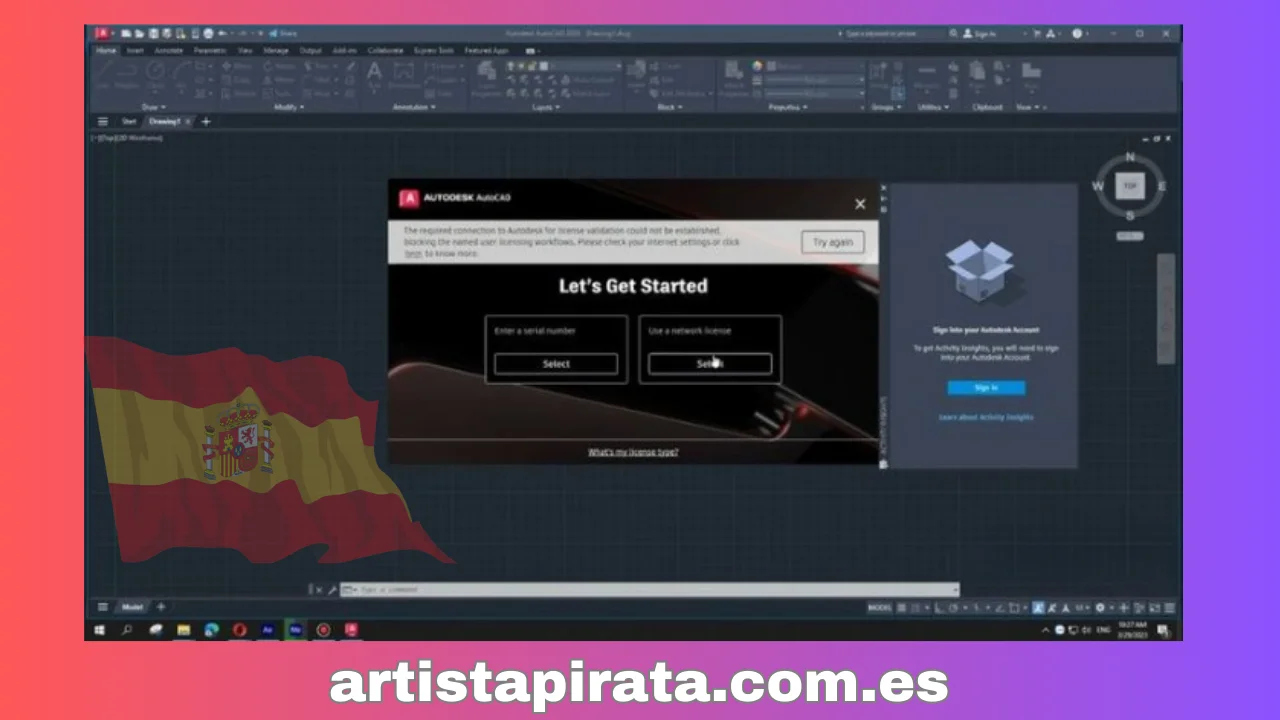Open the Manage ribbon tab
The height and width of the screenshot is (720, 1280).
coord(276,50)
